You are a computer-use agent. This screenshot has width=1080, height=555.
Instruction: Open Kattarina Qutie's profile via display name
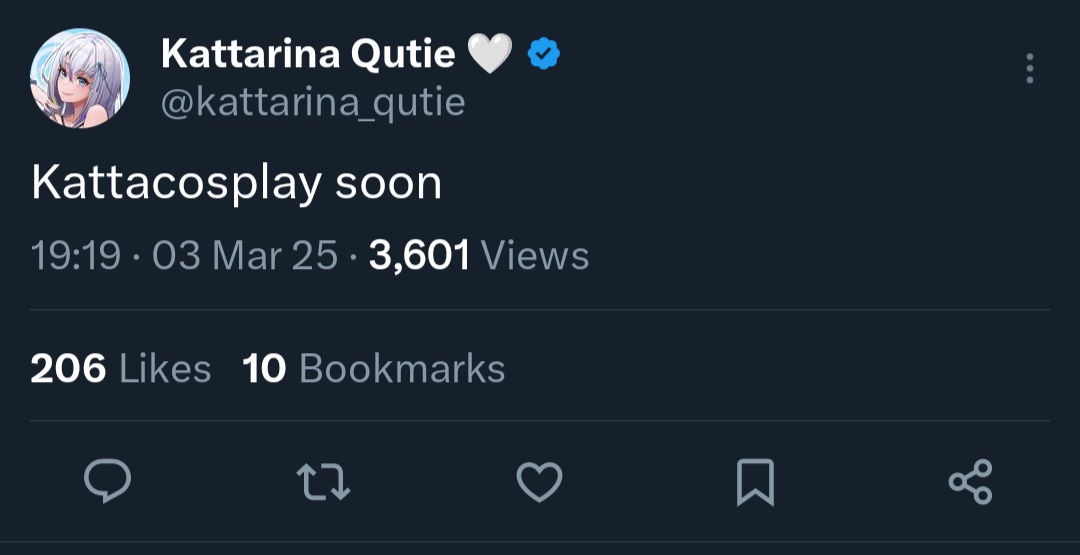tap(308, 54)
